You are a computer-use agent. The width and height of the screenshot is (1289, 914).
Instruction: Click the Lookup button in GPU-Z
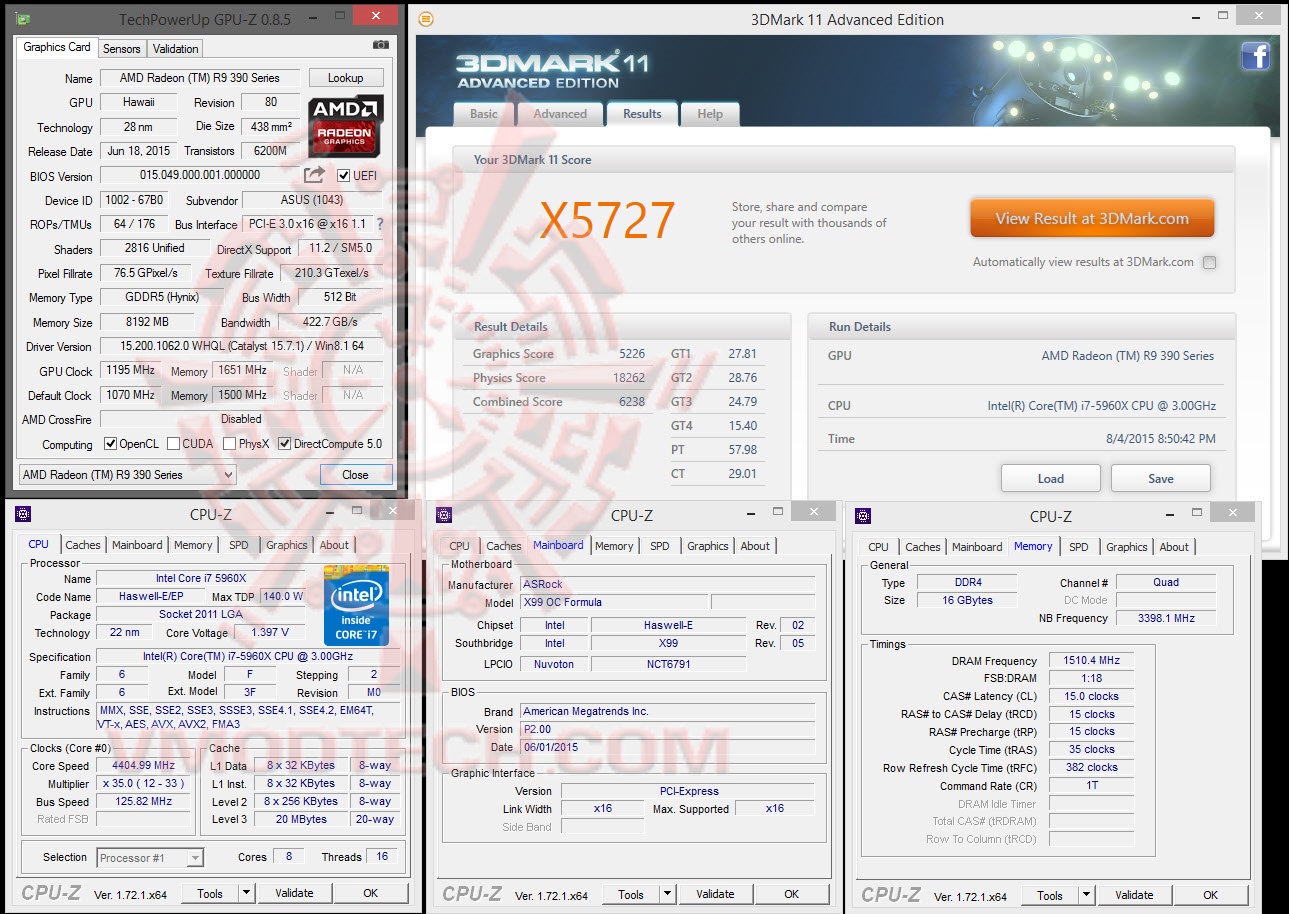(345, 77)
